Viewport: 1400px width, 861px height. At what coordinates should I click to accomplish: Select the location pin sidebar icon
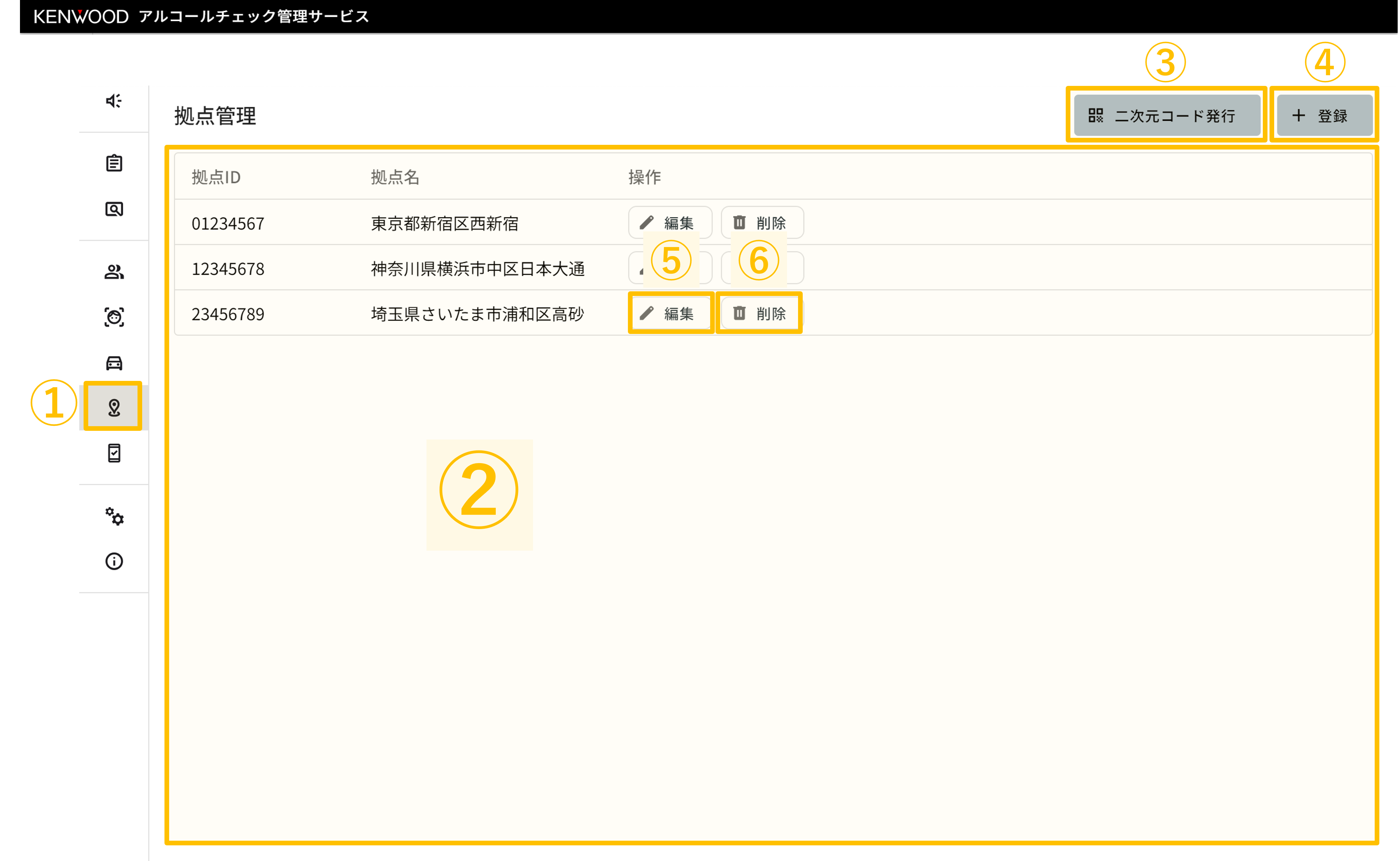[114, 407]
